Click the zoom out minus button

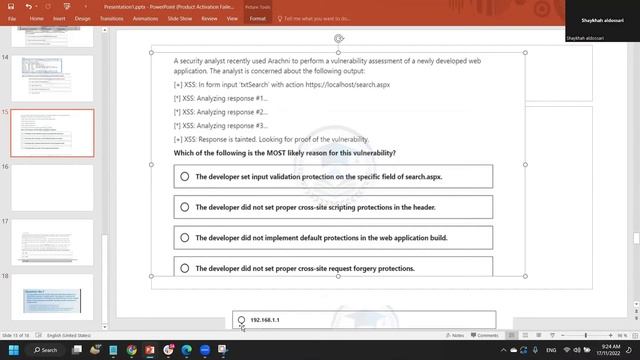(563, 335)
